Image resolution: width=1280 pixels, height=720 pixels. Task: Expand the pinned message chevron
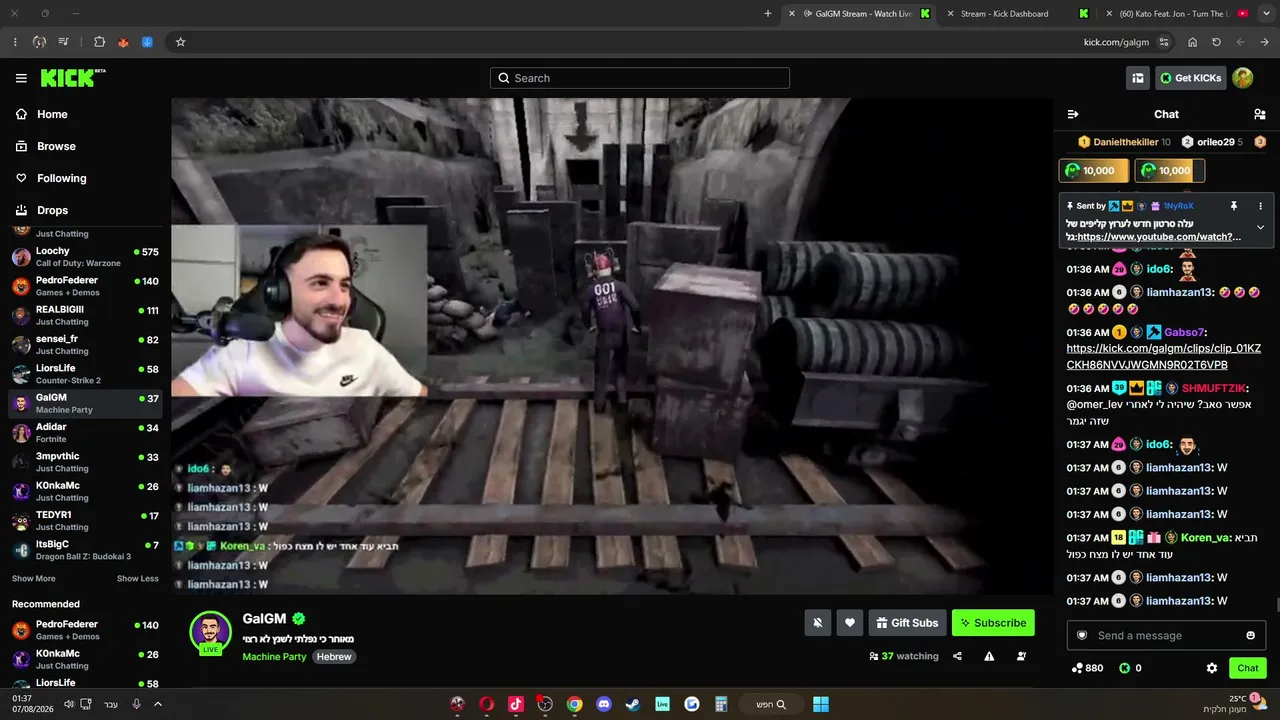click(x=1260, y=227)
